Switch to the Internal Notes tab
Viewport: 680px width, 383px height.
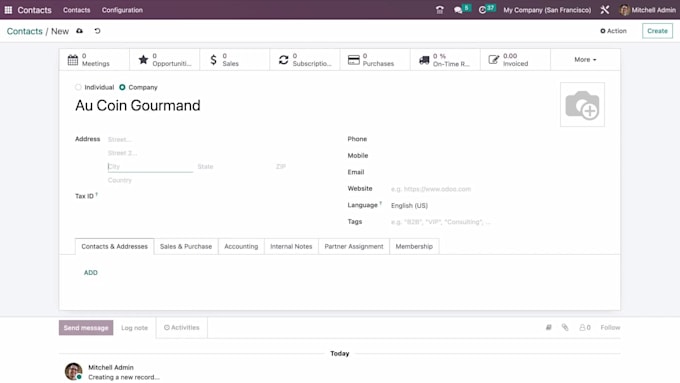(x=291, y=246)
